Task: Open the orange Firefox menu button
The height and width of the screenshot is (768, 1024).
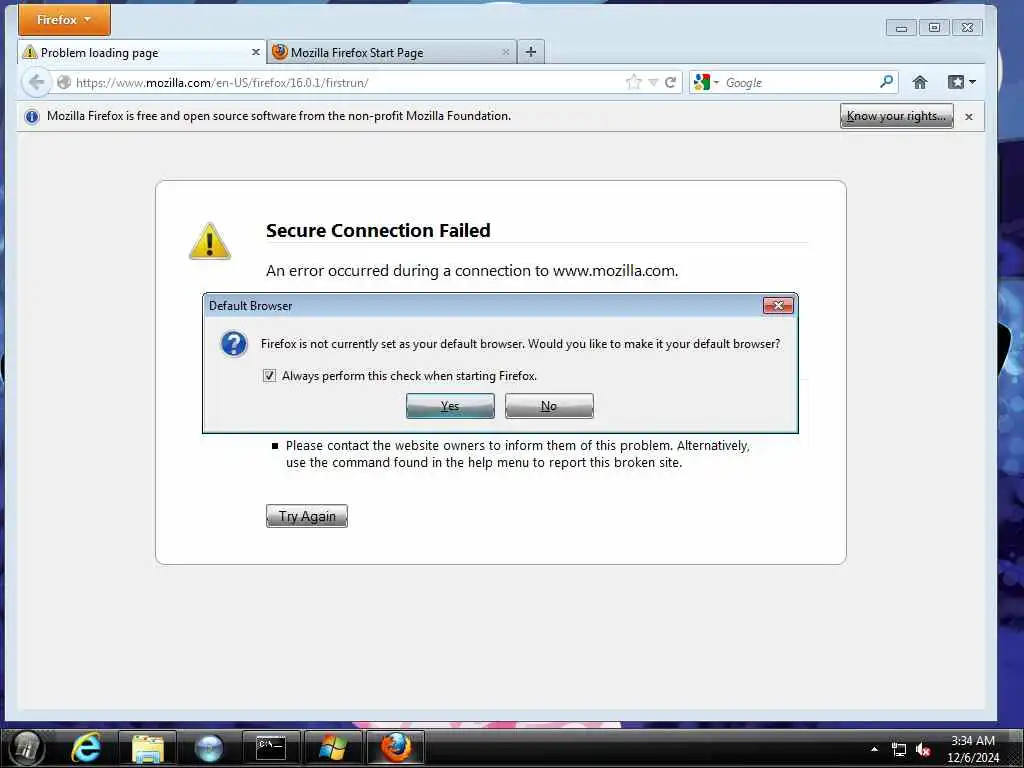Action: (64, 20)
